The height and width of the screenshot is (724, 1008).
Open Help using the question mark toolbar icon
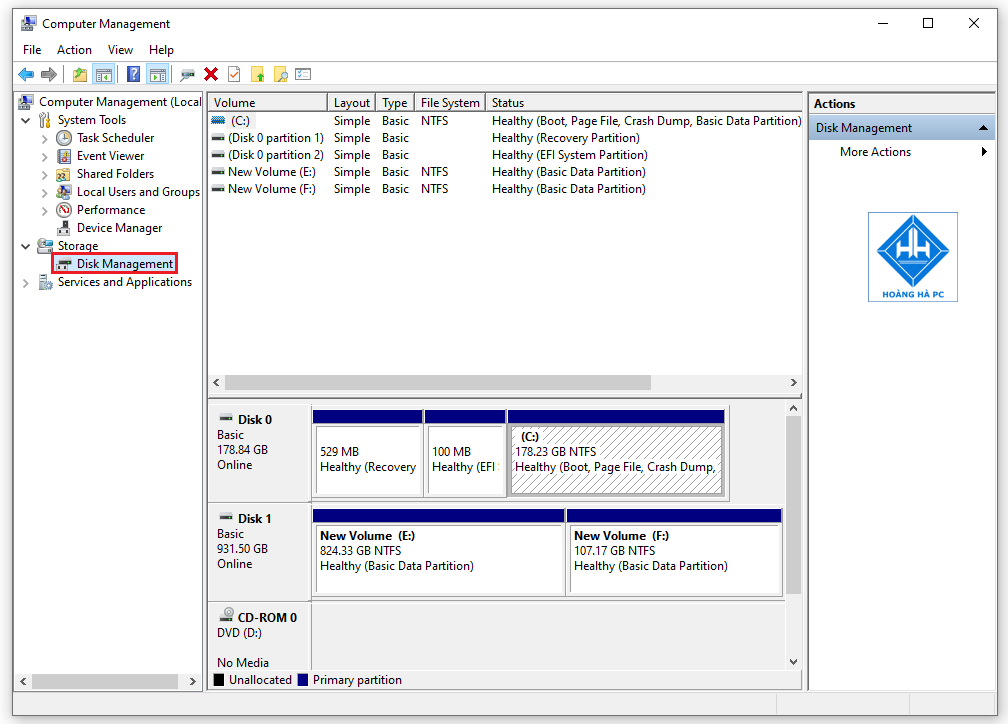(x=134, y=74)
